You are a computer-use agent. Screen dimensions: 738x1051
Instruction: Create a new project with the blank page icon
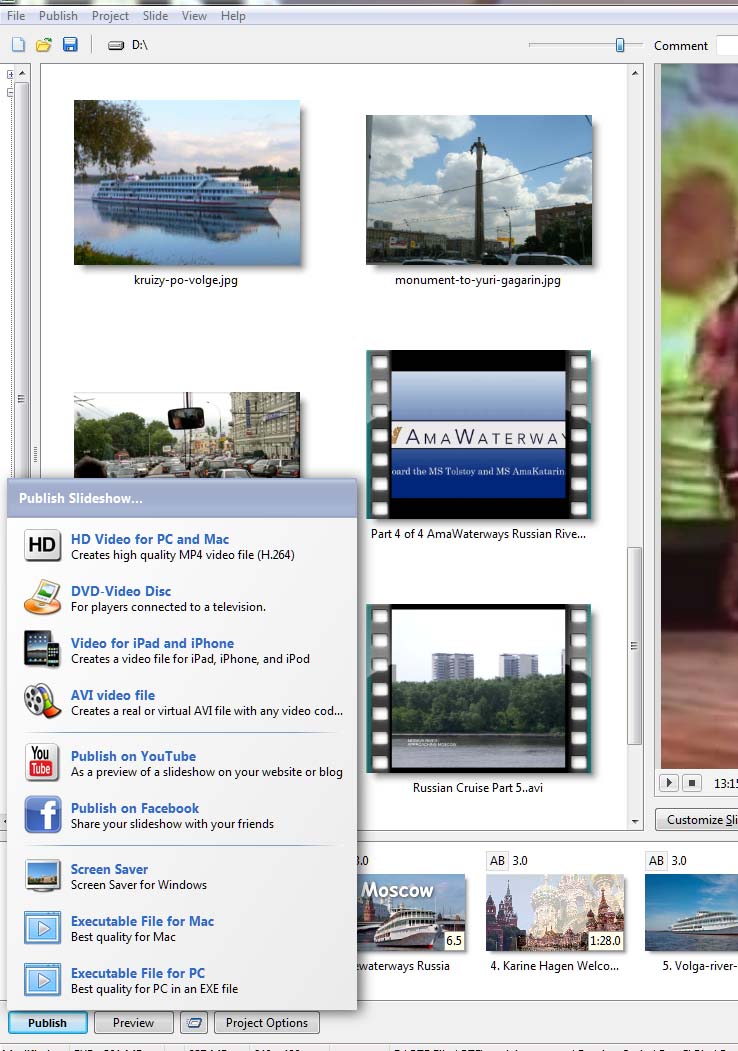coord(18,45)
